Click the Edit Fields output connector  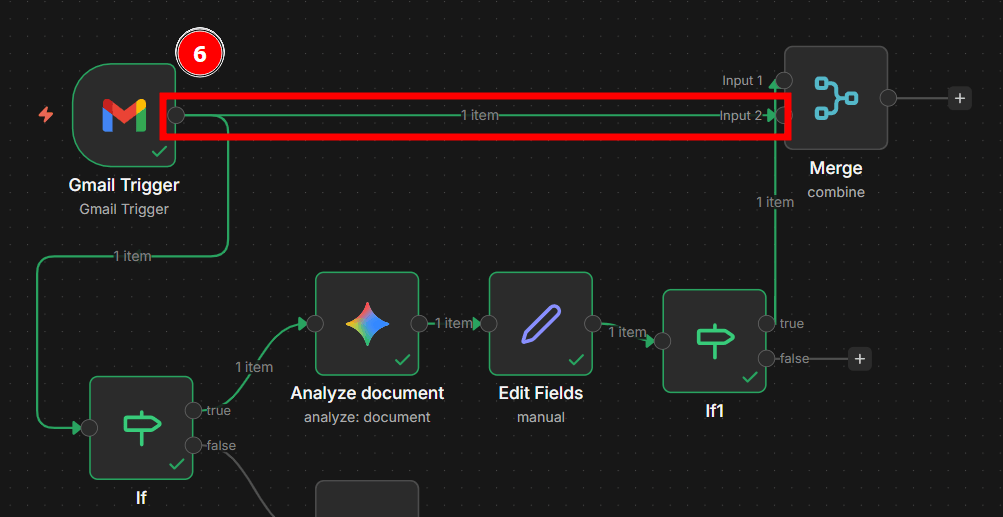click(592, 323)
